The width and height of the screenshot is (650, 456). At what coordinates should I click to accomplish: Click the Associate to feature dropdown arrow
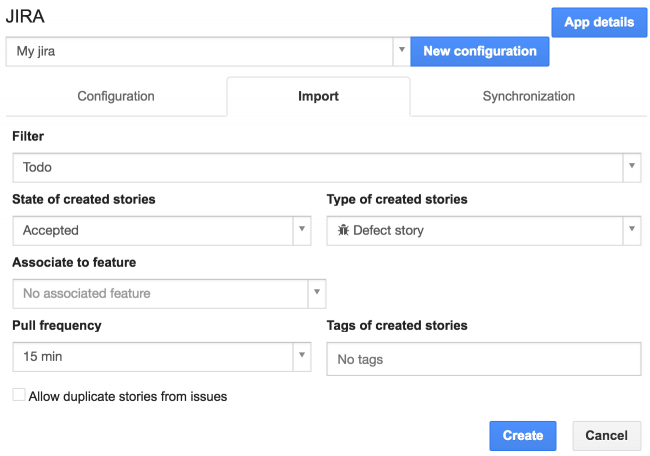(317, 293)
